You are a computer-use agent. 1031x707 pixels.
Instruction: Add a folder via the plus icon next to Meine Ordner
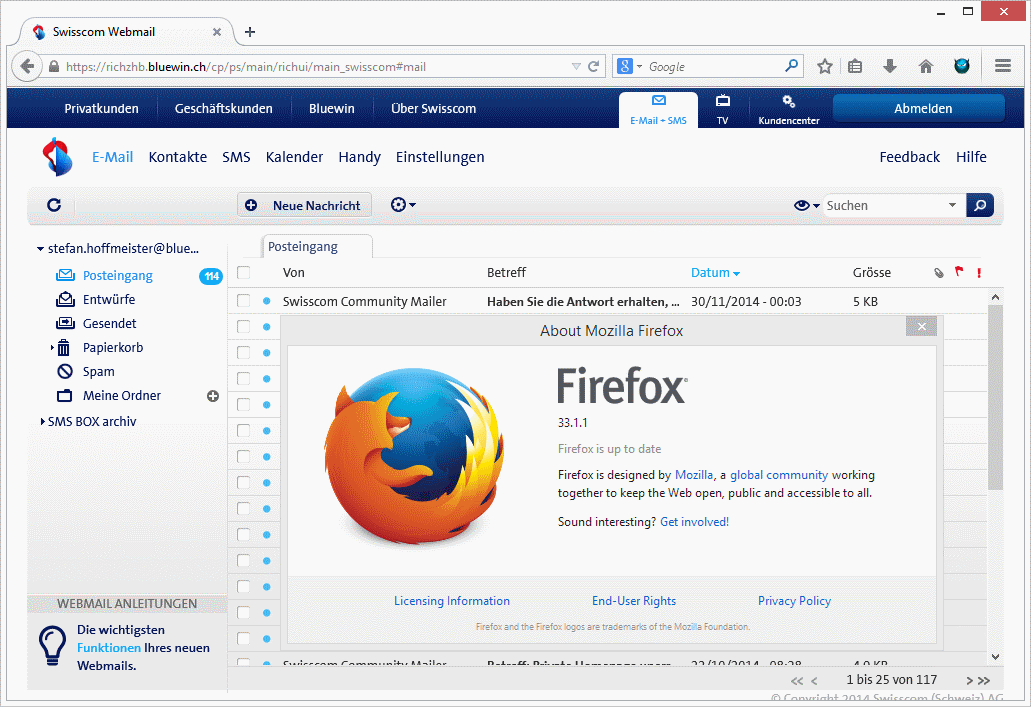[x=212, y=396]
